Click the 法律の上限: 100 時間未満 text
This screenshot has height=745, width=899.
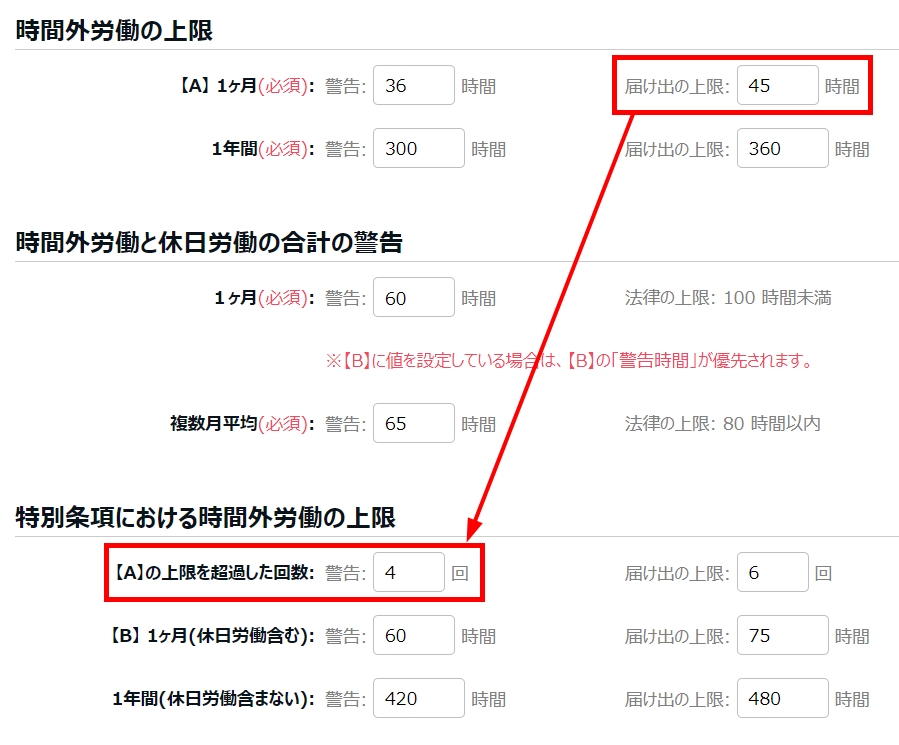pyautogui.click(x=727, y=298)
